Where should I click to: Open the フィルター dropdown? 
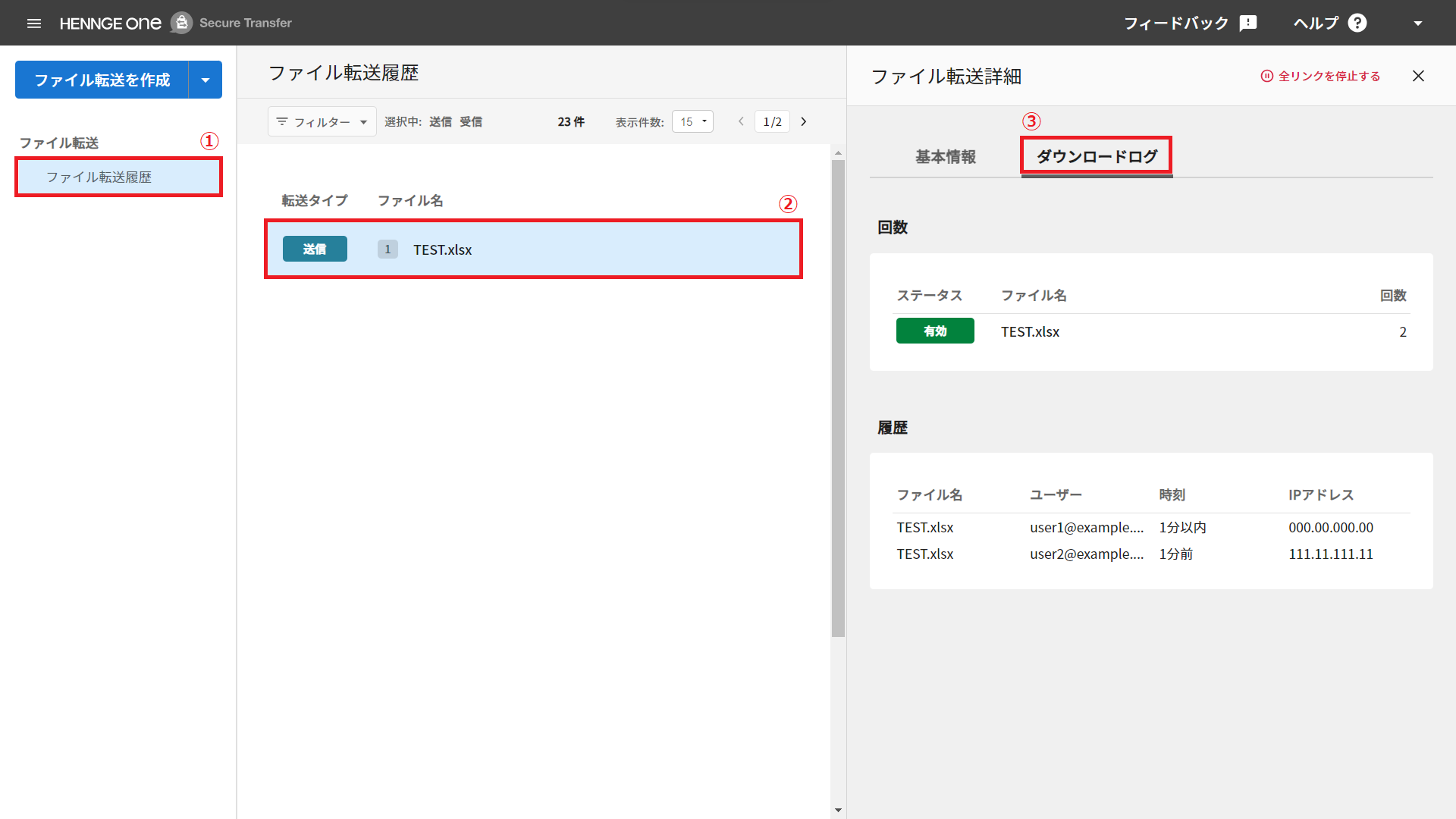[322, 121]
